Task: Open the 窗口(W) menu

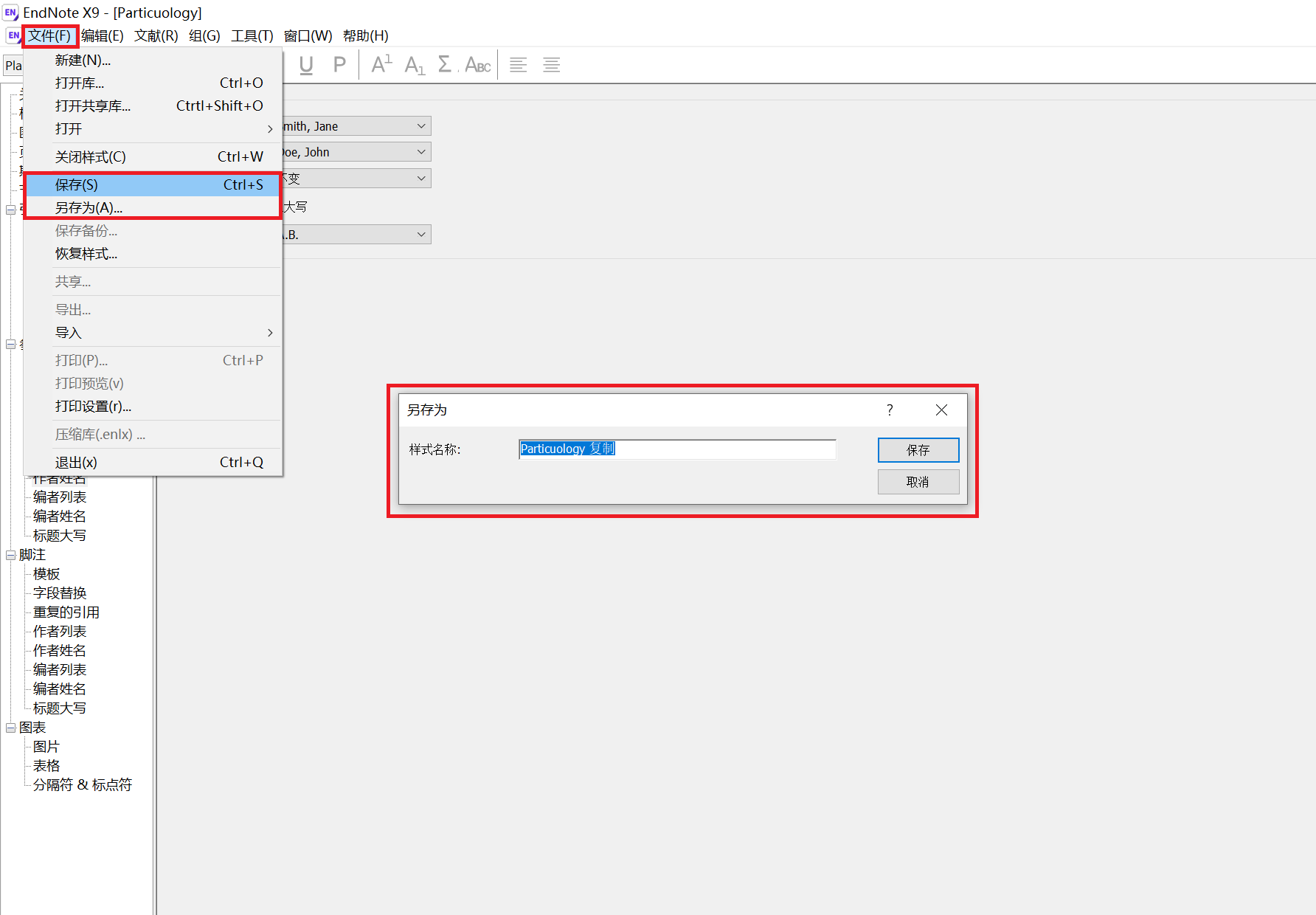Action: [x=308, y=35]
